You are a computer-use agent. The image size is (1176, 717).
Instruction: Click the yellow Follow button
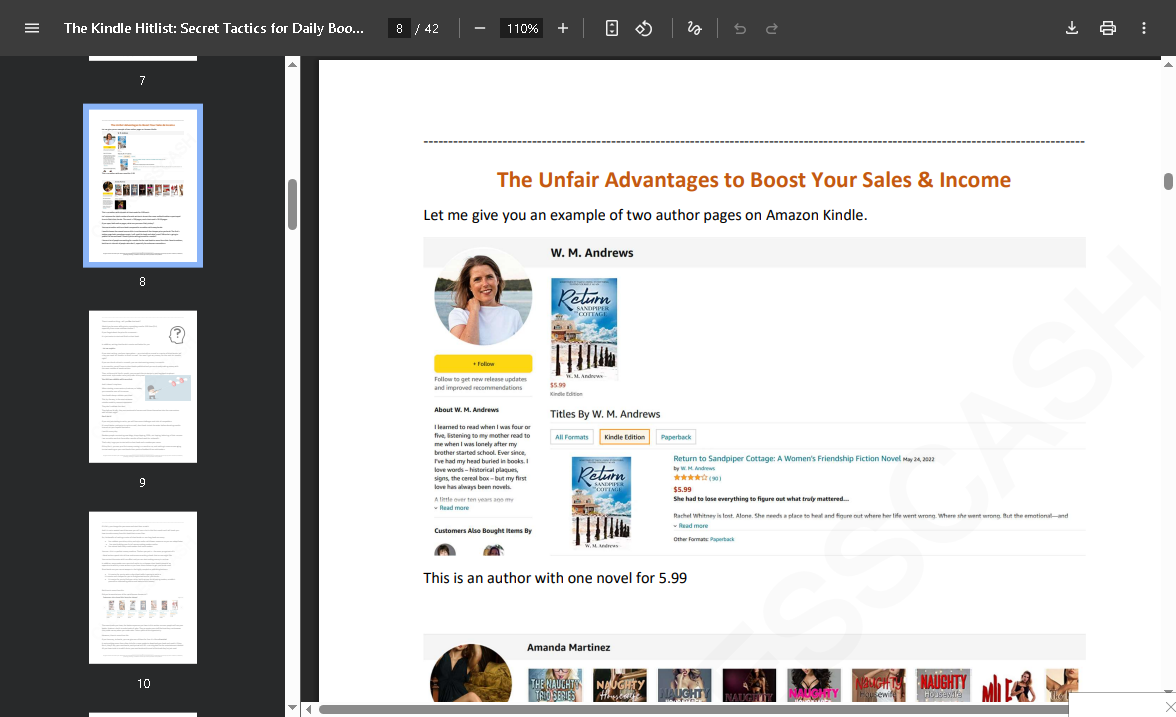pos(483,363)
